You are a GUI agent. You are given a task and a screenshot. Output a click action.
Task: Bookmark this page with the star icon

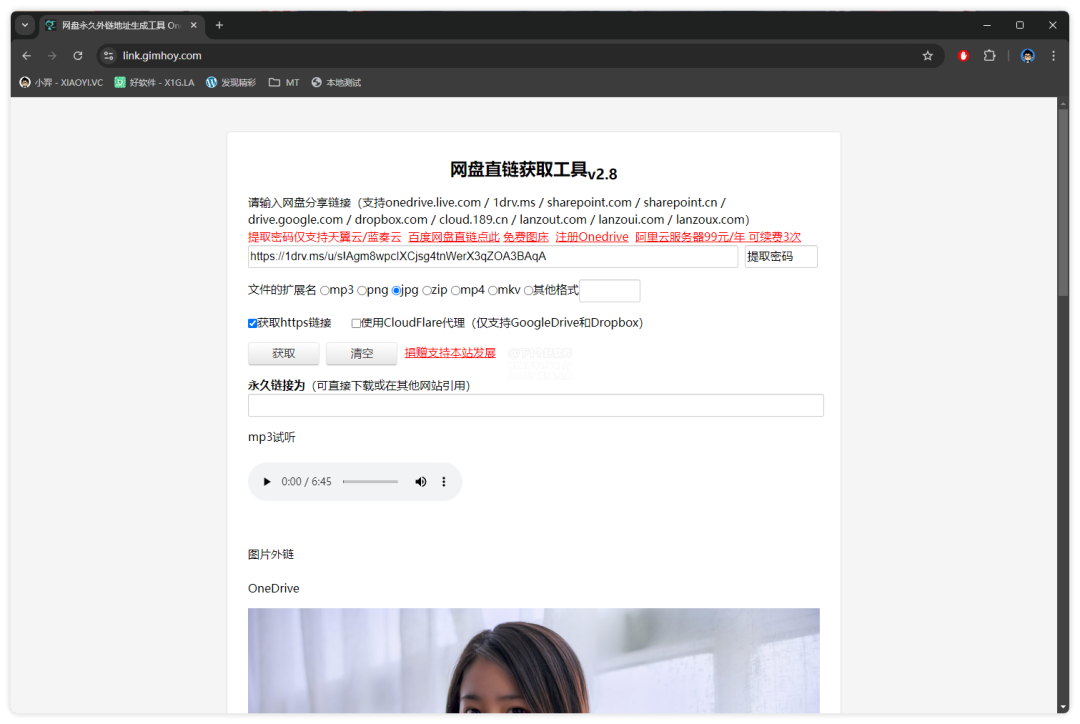[x=927, y=56]
